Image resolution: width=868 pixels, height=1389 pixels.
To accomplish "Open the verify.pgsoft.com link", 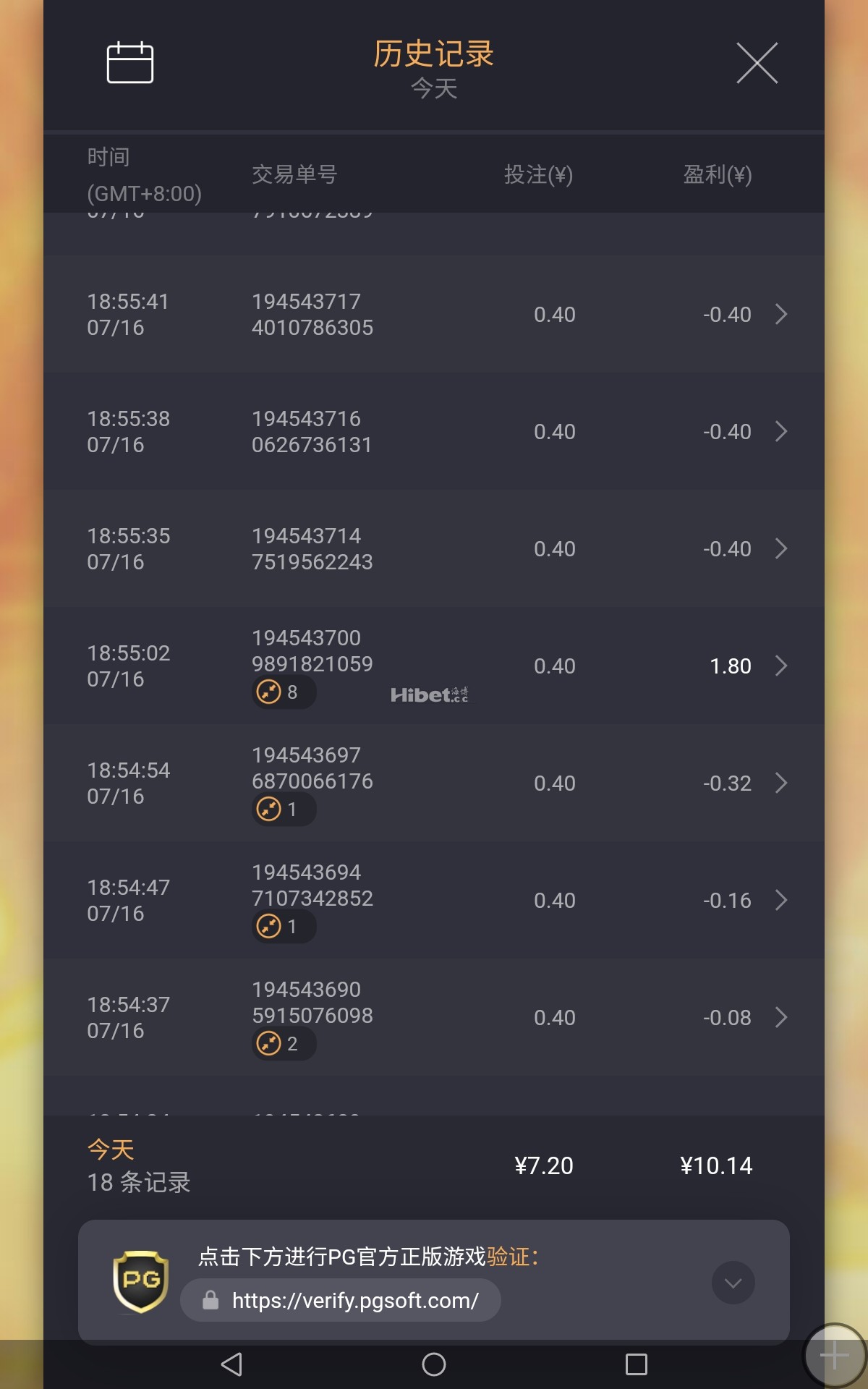I will (354, 1301).
